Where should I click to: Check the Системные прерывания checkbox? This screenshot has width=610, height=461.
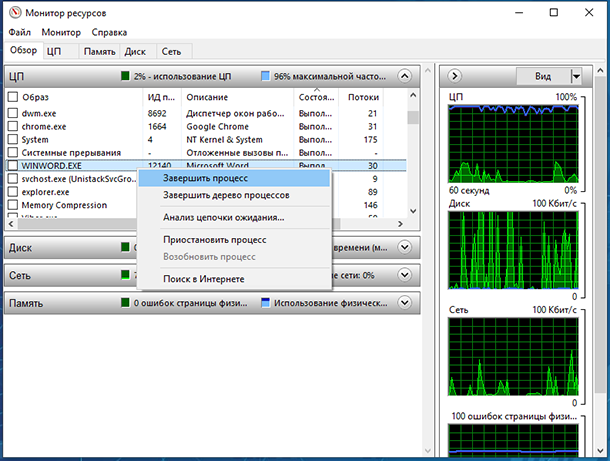pyautogui.click(x=13, y=152)
